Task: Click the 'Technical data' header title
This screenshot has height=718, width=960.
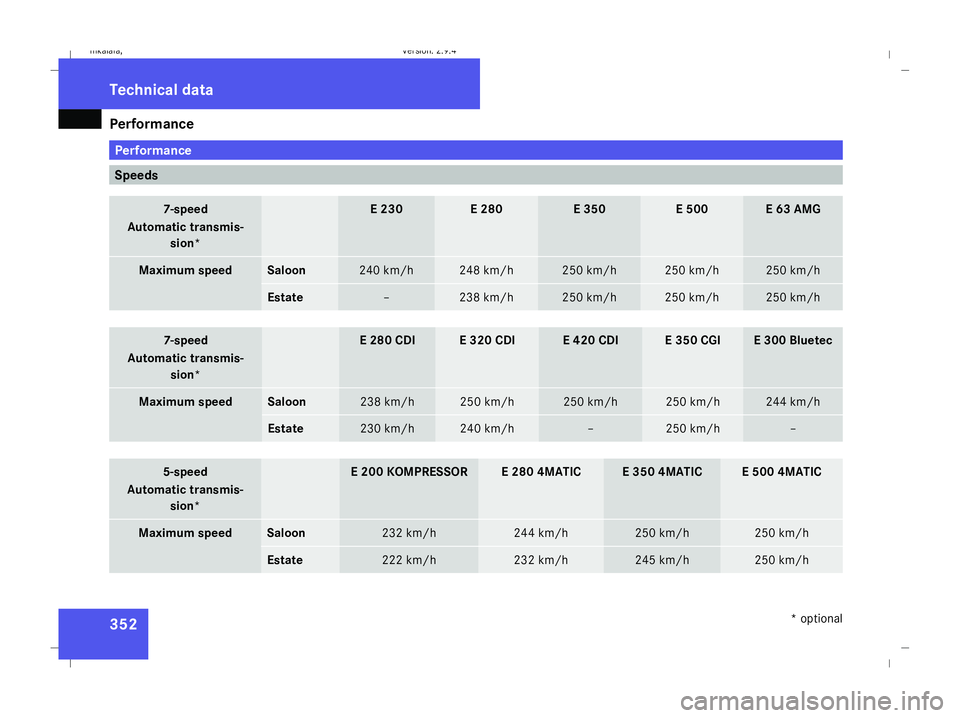Action: tap(161, 90)
